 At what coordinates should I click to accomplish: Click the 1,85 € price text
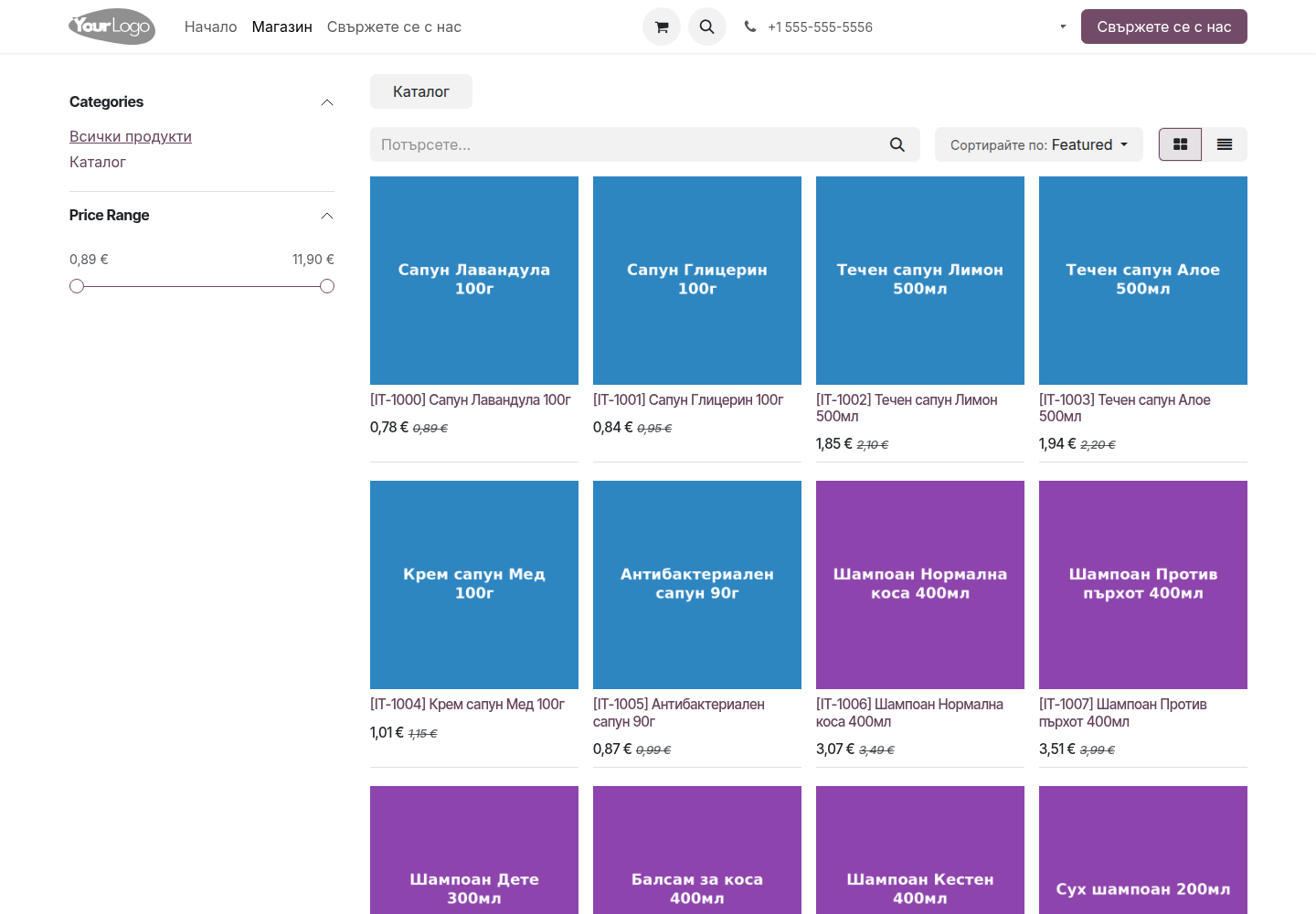(834, 443)
